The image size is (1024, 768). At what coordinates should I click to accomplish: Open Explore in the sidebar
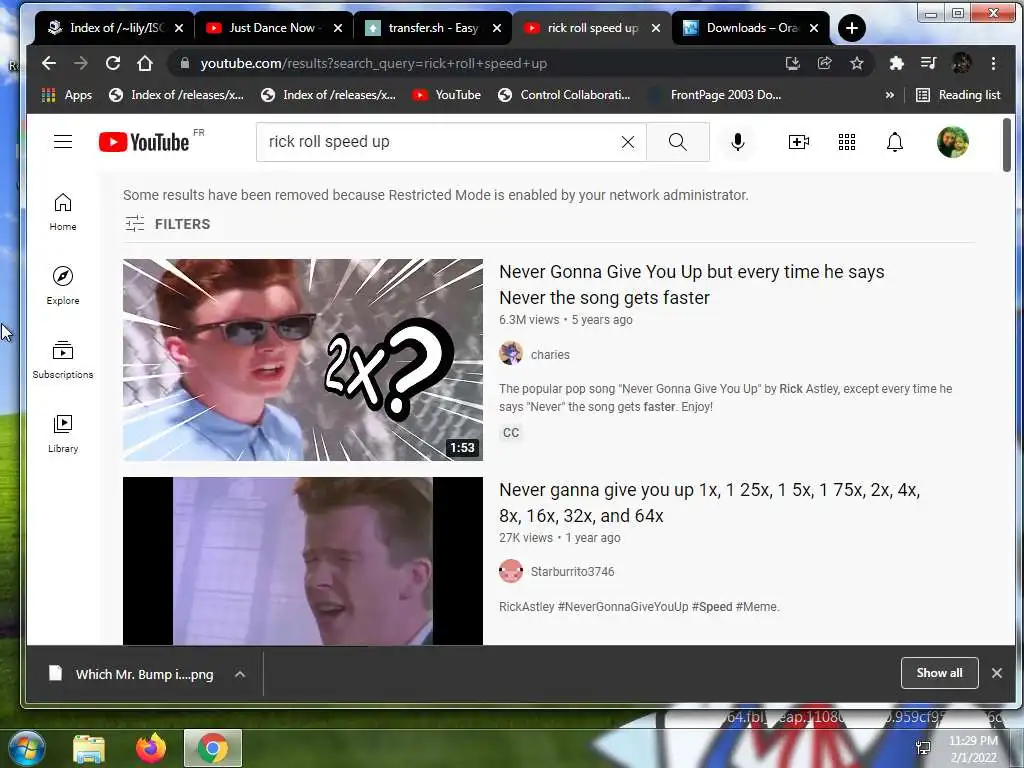tap(63, 285)
